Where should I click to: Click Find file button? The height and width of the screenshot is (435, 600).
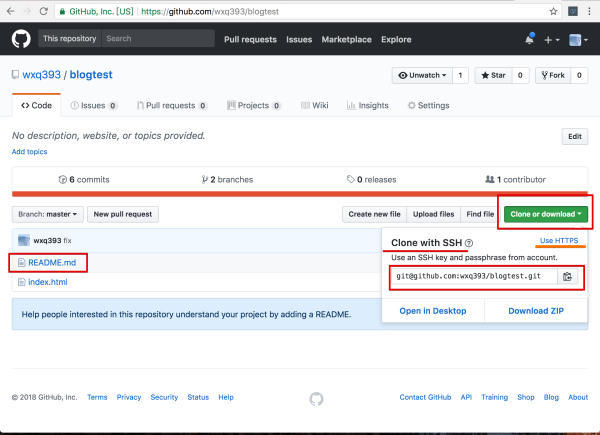[x=480, y=214]
